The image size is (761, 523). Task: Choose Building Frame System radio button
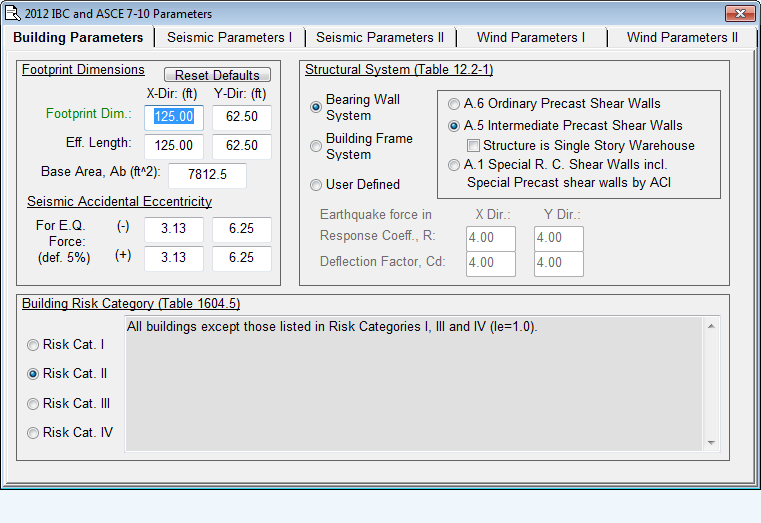point(317,146)
